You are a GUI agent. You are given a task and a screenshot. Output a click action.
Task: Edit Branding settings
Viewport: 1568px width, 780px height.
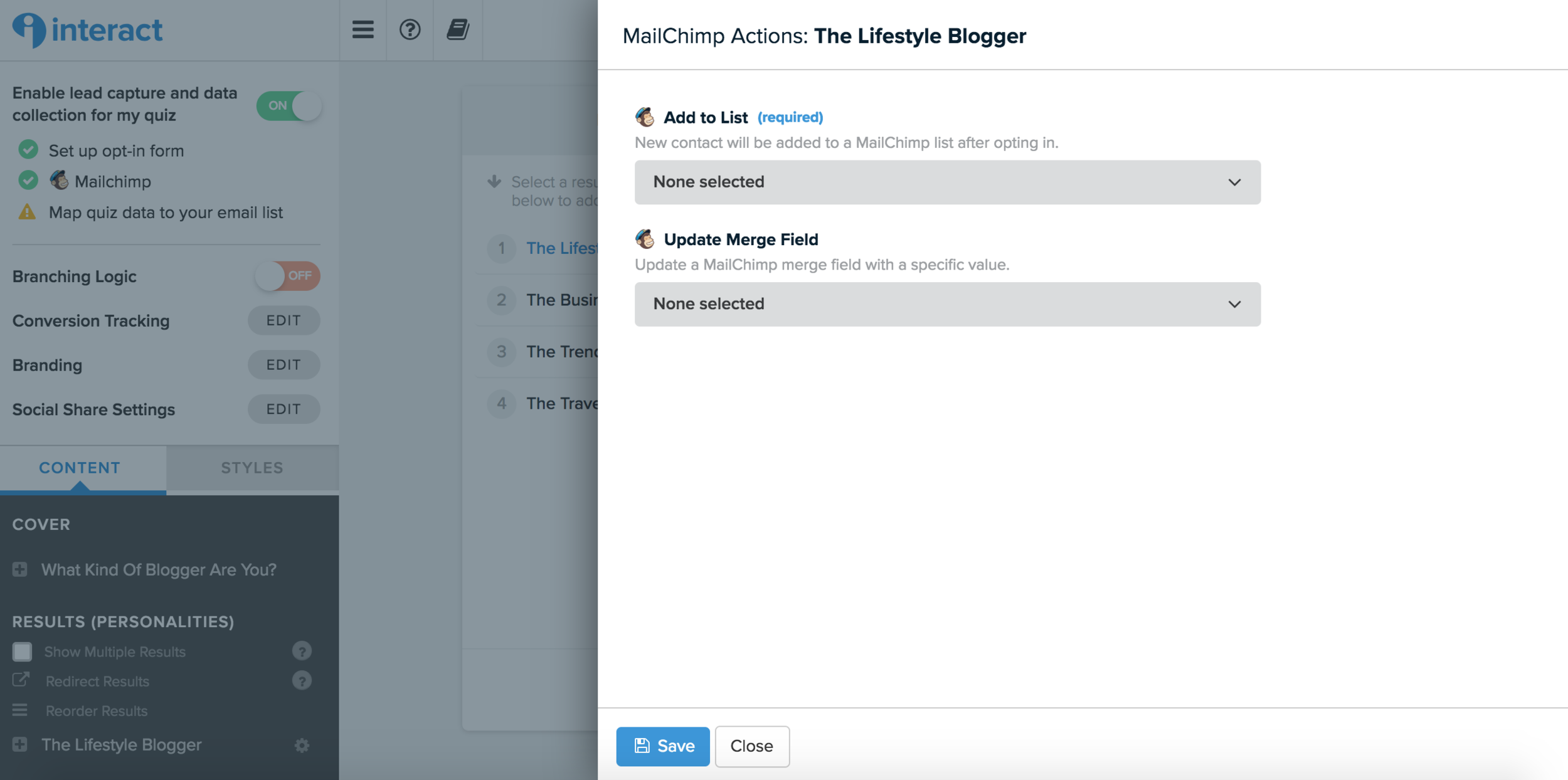(x=283, y=365)
